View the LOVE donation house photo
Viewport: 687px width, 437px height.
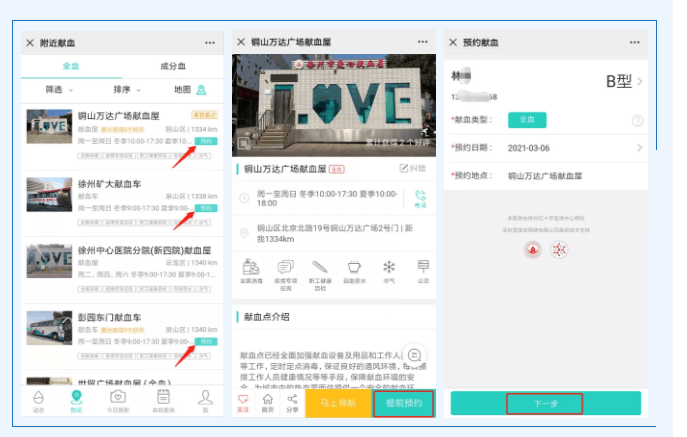tap(334, 105)
